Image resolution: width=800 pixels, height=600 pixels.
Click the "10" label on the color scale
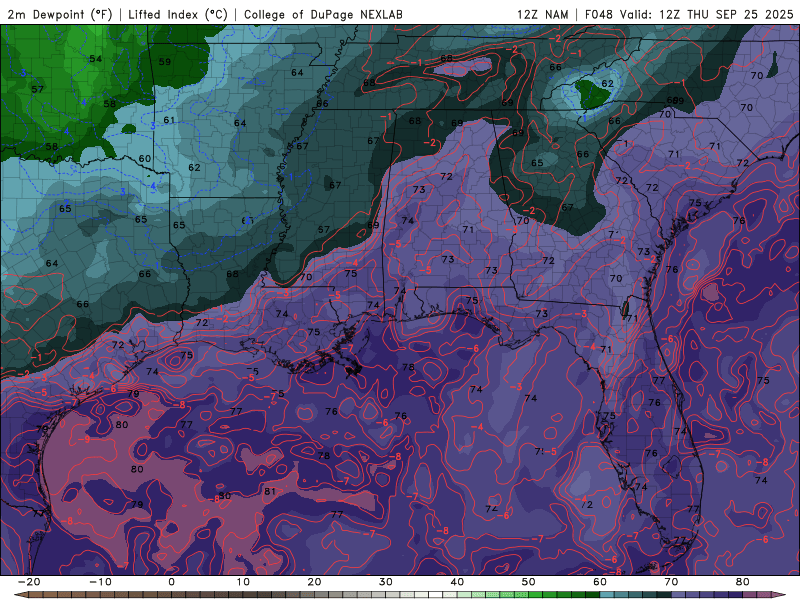pyautogui.click(x=243, y=582)
